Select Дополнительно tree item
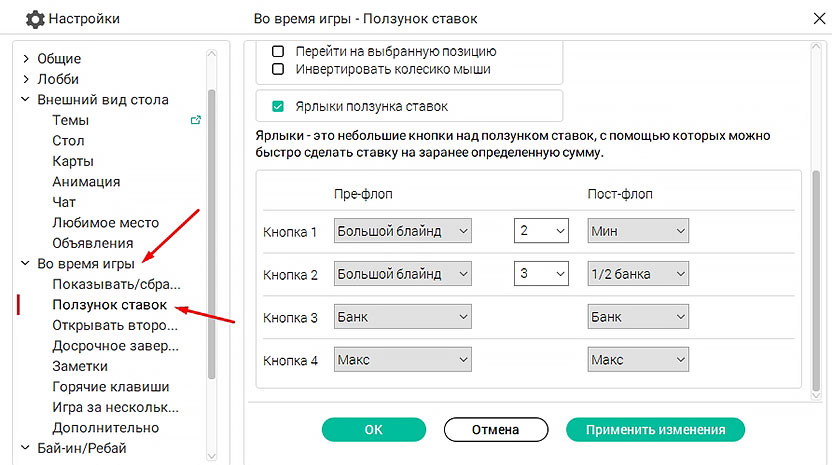 coord(106,428)
